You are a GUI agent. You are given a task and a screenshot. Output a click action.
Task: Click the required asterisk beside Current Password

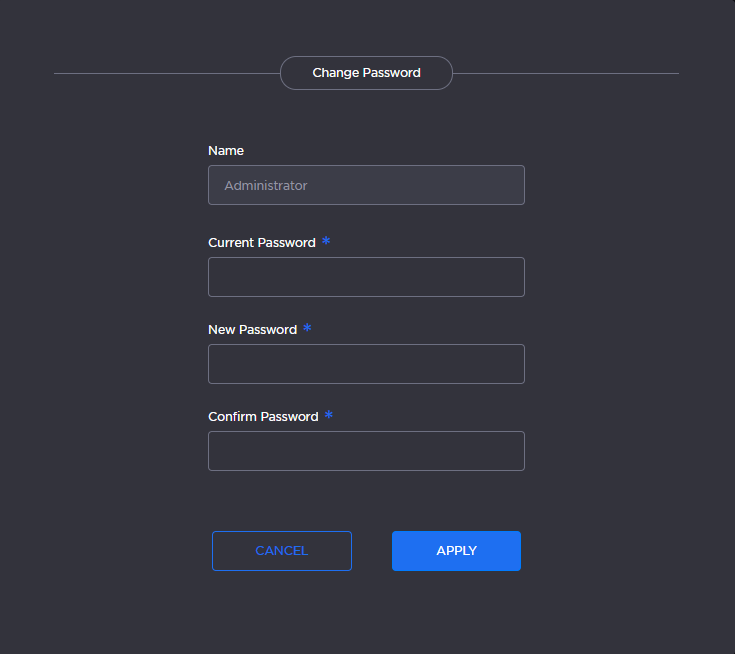(326, 242)
